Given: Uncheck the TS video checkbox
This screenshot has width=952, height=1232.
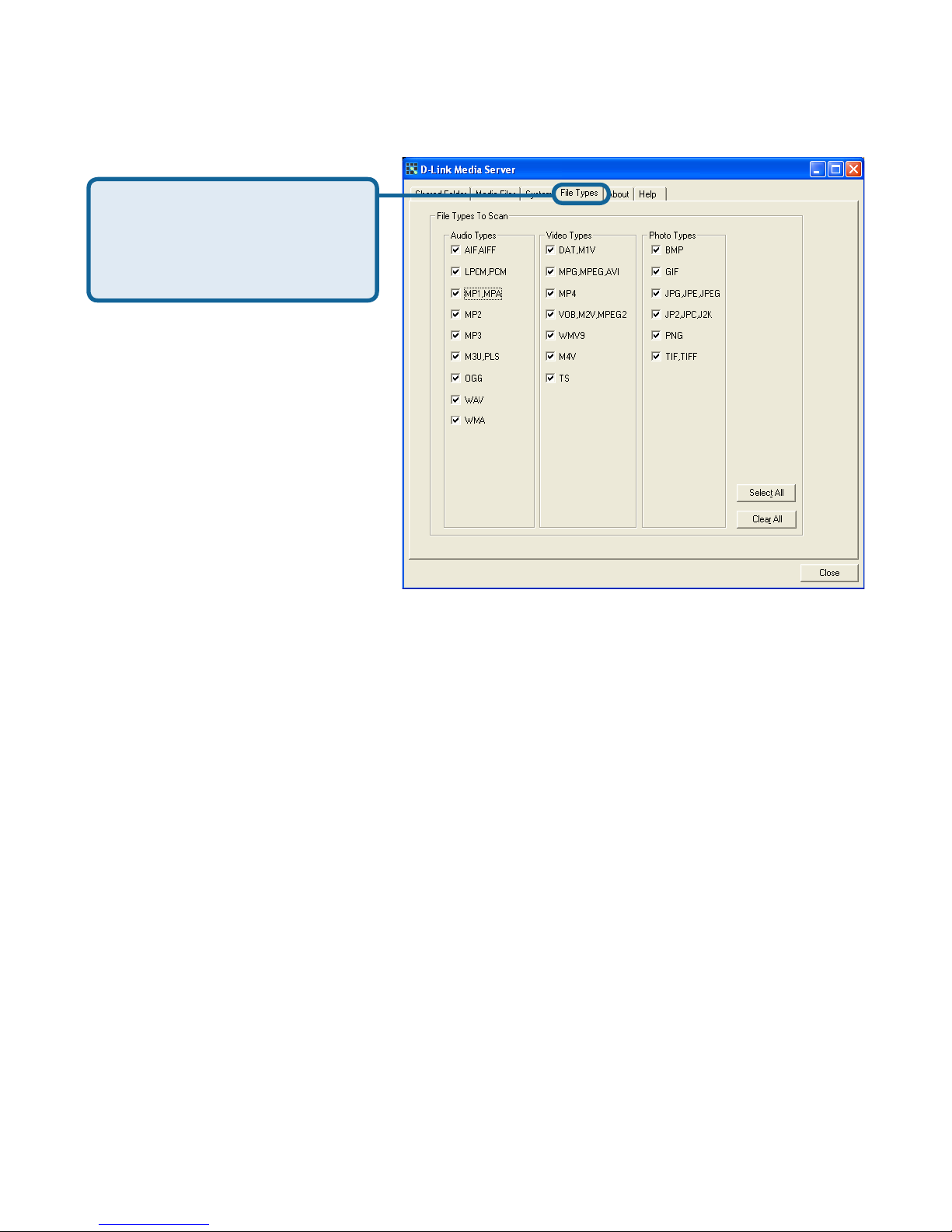Looking at the screenshot, I should (550, 378).
